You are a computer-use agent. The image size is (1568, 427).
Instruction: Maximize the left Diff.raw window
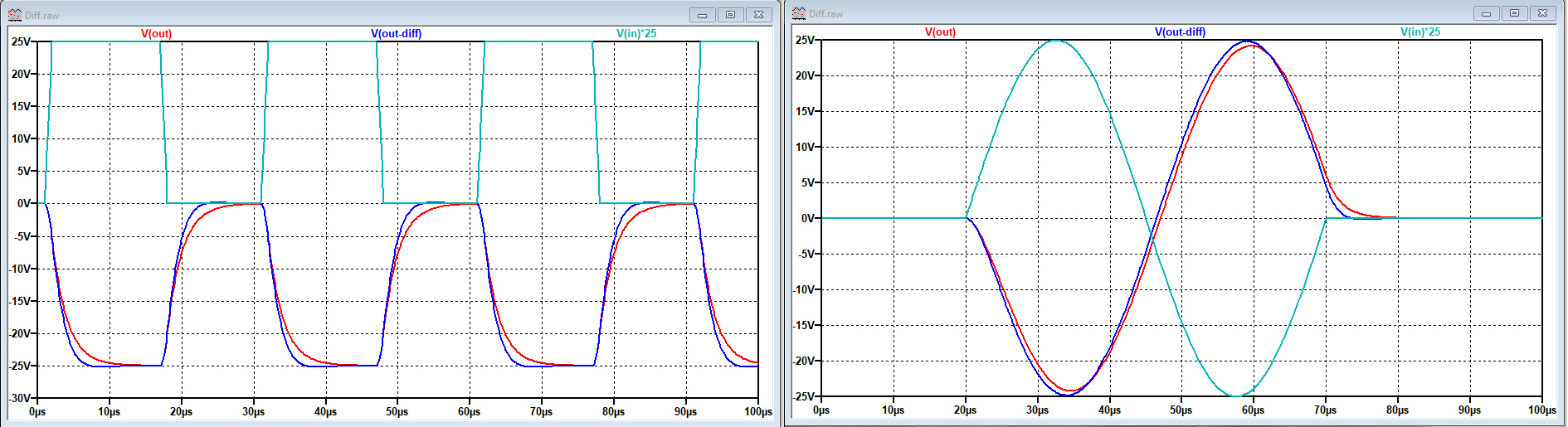coord(730,15)
